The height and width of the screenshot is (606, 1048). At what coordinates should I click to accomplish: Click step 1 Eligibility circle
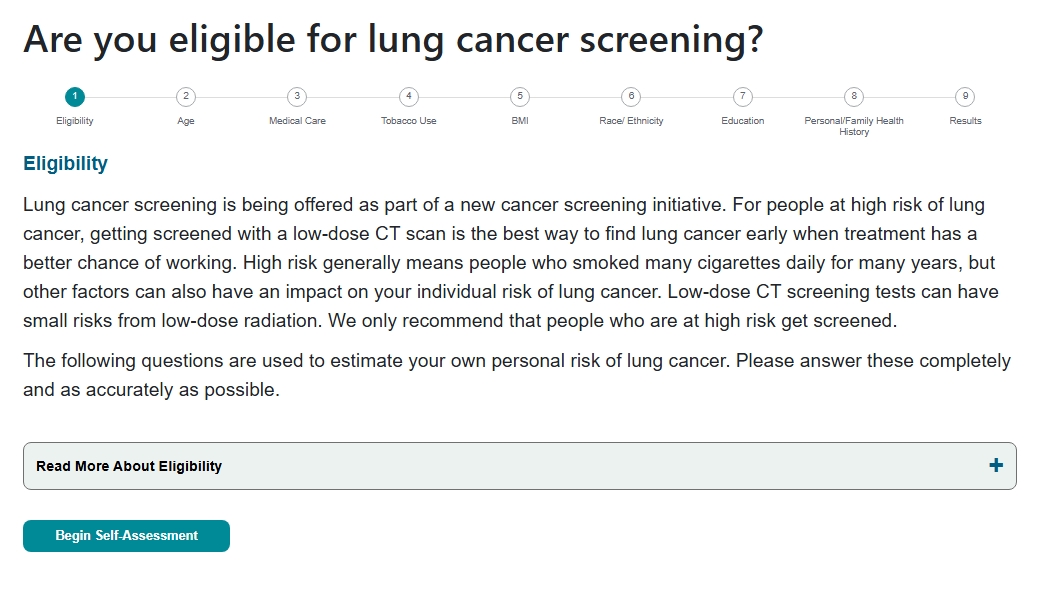click(75, 97)
